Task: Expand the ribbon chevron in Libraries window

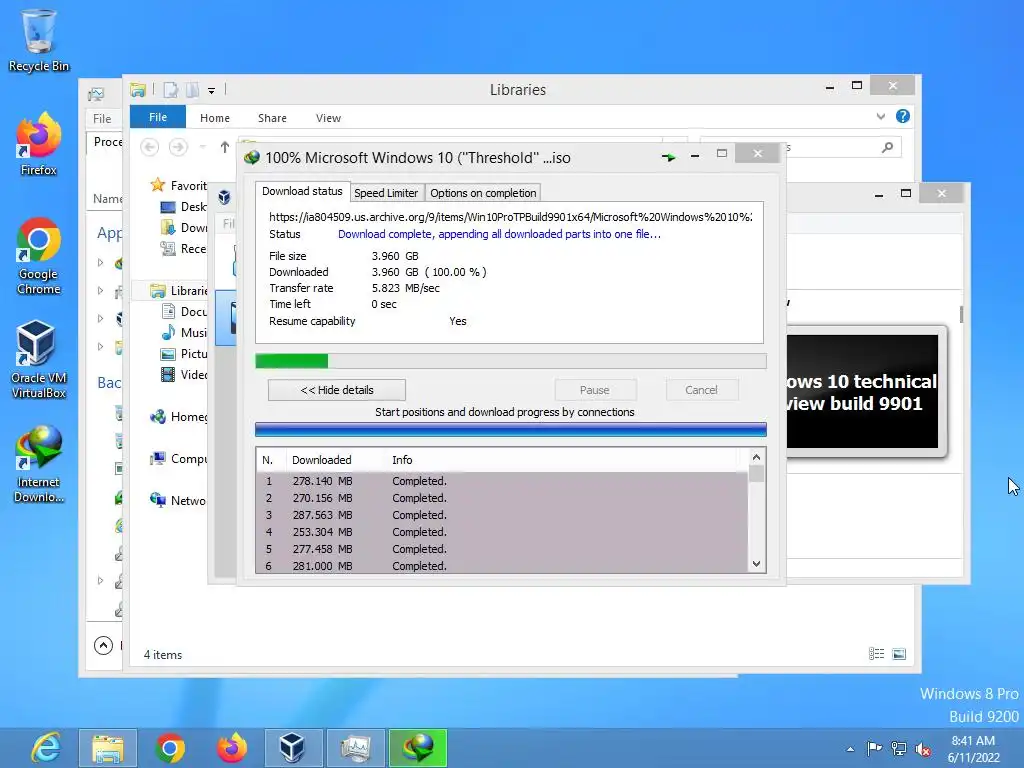Action: (880, 117)
